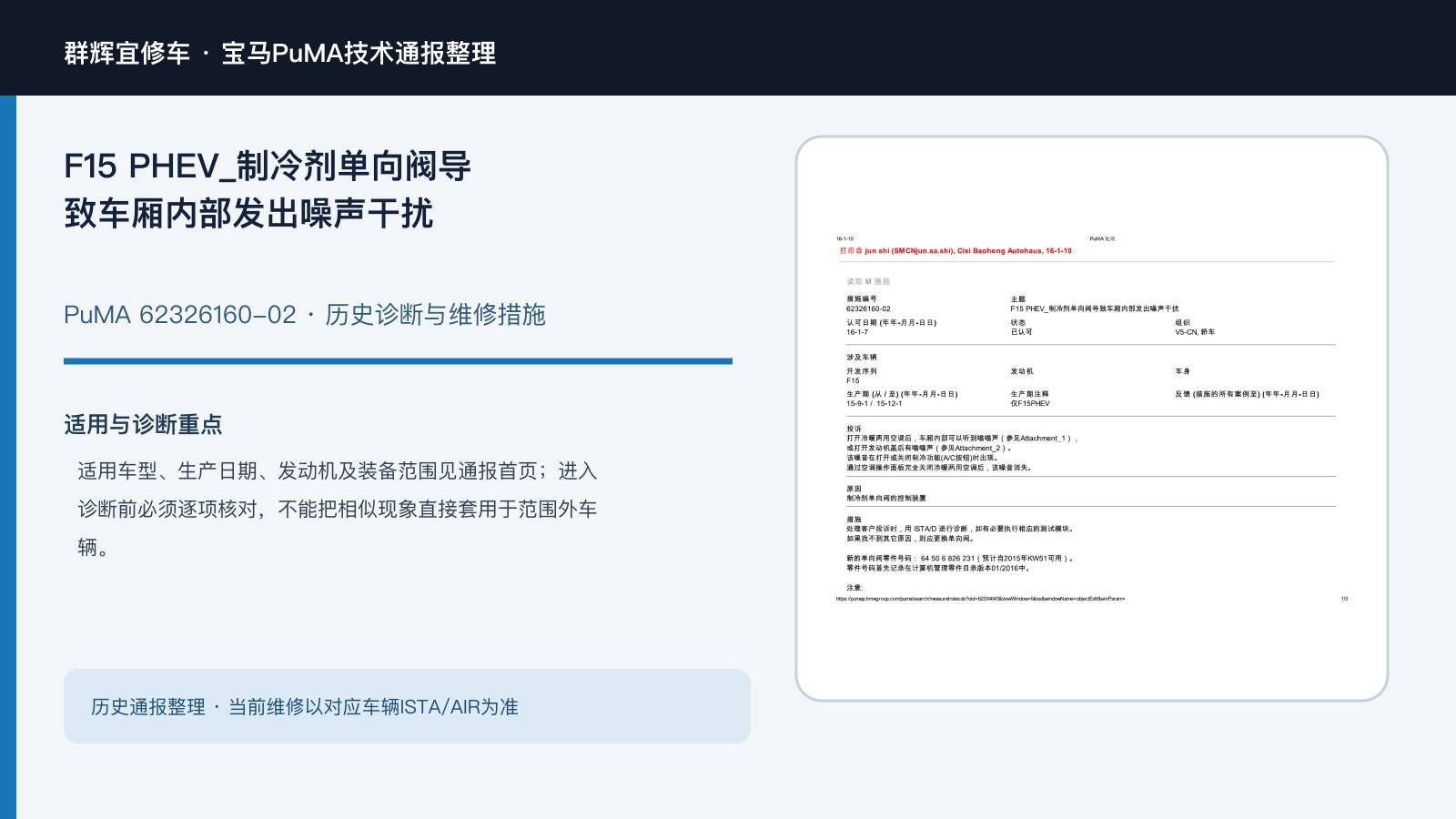Click the measure number 62326160-02 in the document
This screenshot has width=1456, height=819.
(x=868, y=308)
